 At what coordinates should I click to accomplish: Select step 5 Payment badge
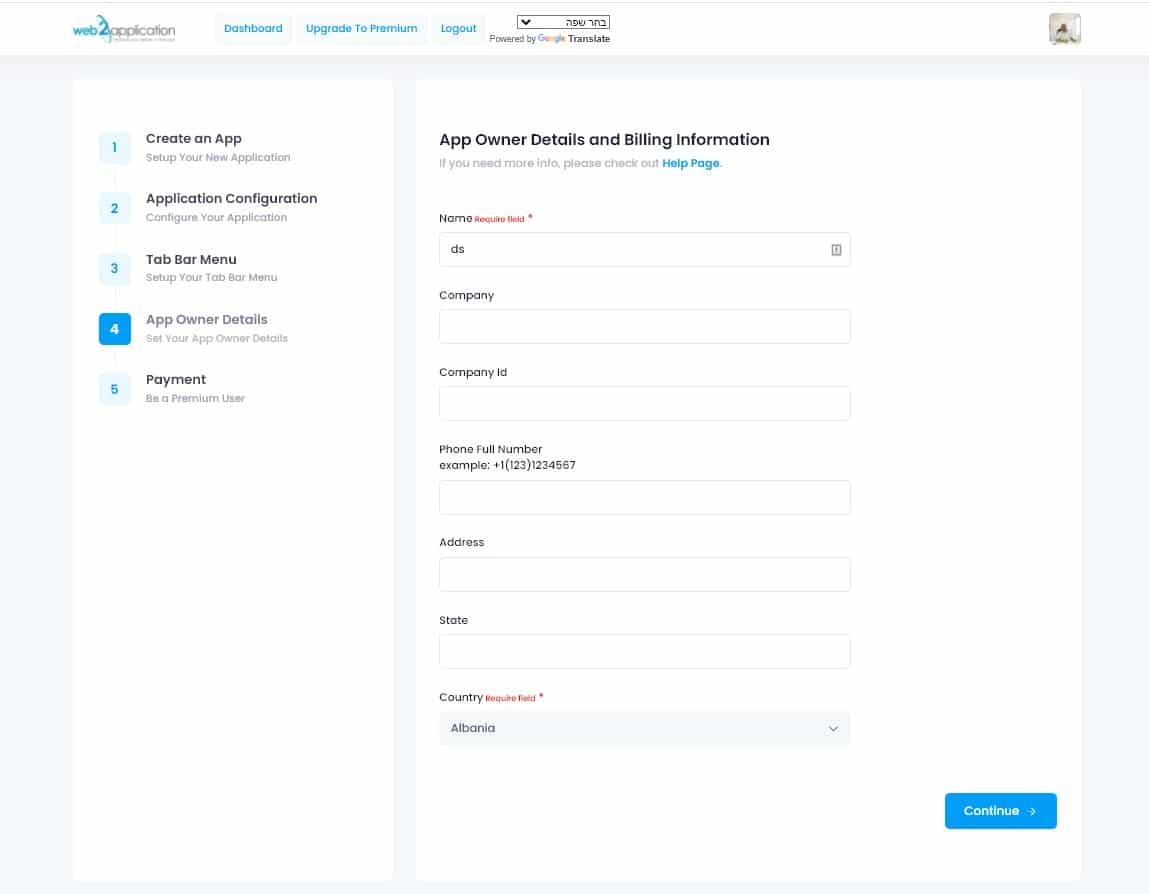pos(114,389)
